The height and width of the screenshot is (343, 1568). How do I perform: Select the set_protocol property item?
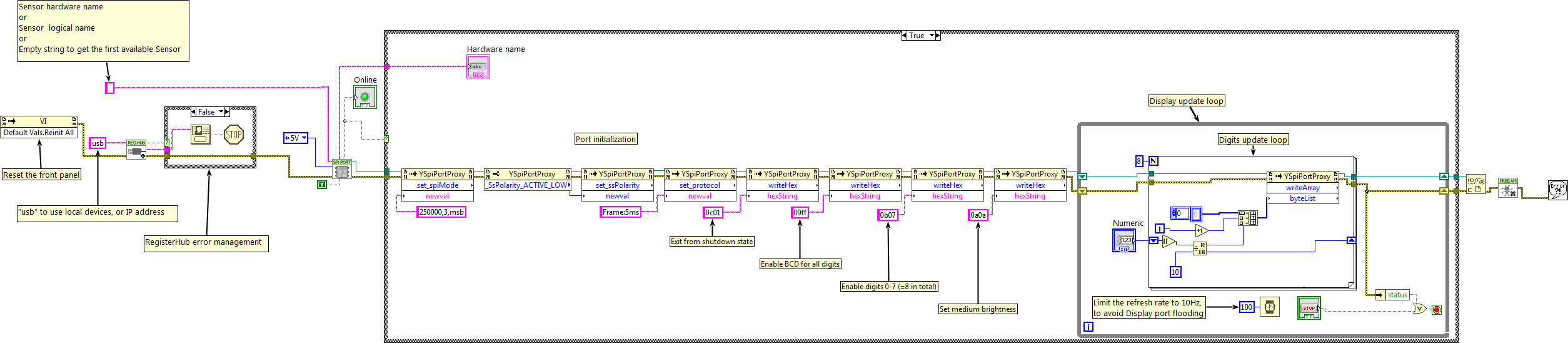pos(700,185)
